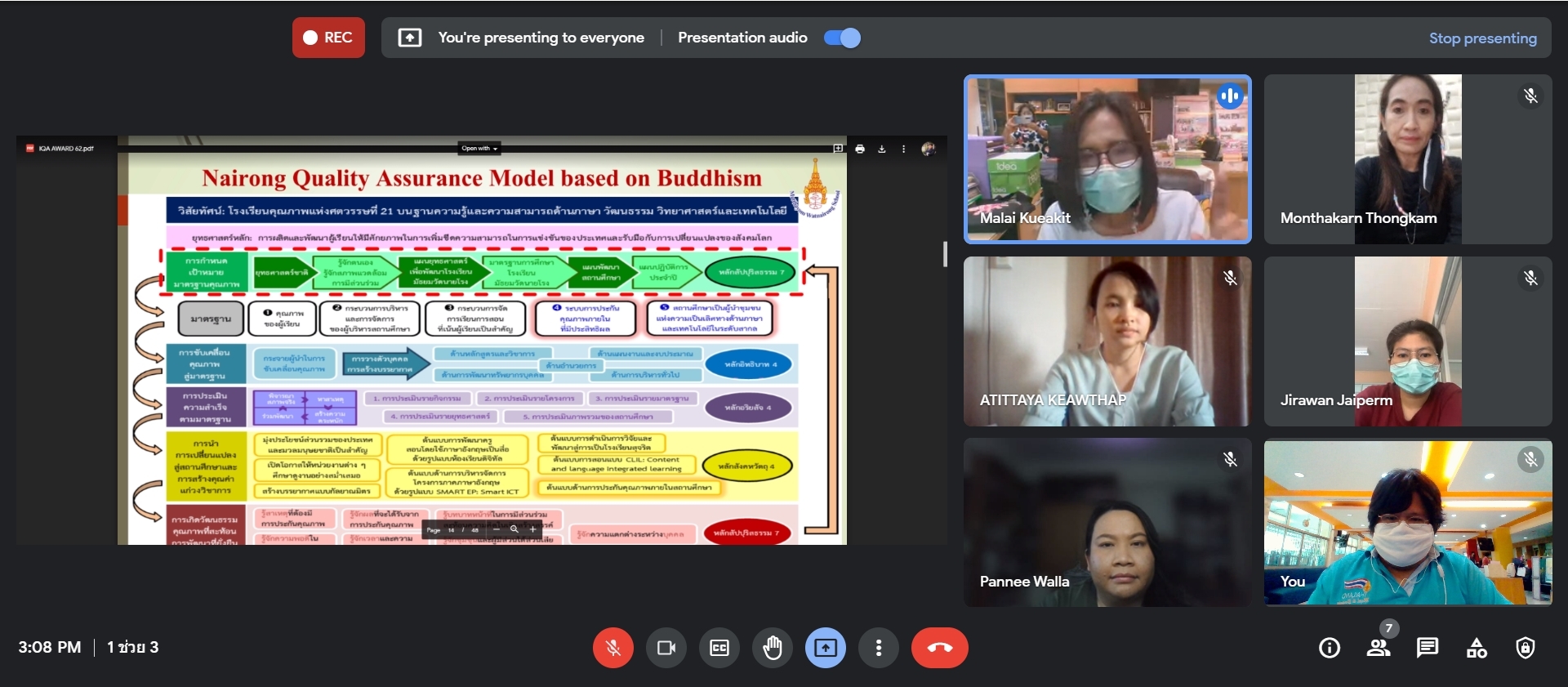Select Jirawan Jaiperm's video tile

click(1408, 341)
